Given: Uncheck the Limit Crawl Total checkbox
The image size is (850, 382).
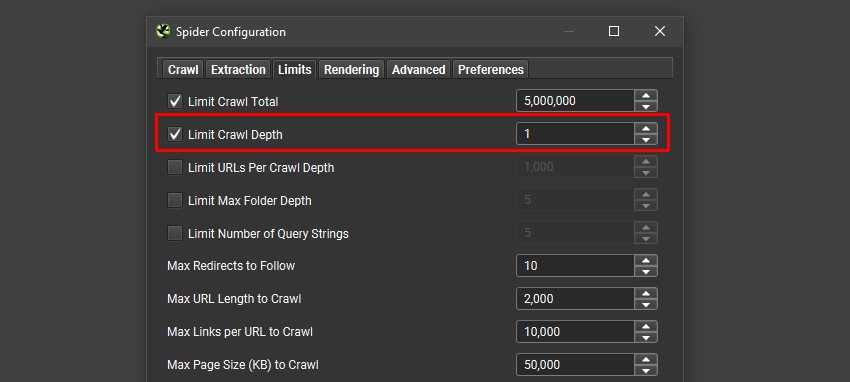Looking at the screenshot, I should tap(175, 101).
